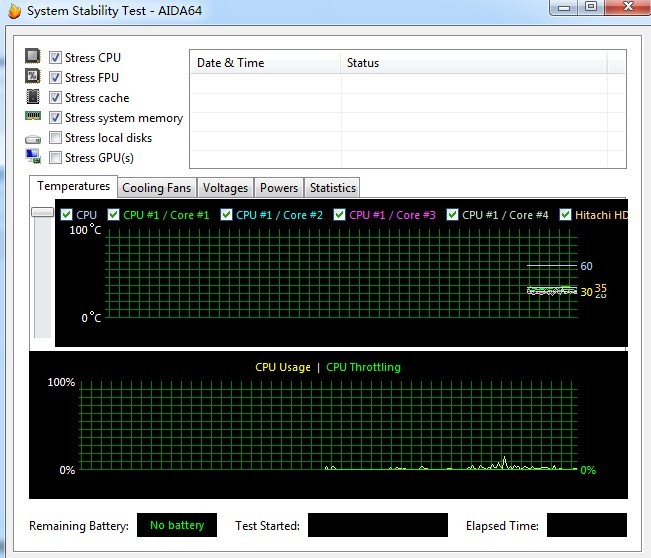Enable the Stress local disks checkbox

pyautogui.click(x=55, y=137)
